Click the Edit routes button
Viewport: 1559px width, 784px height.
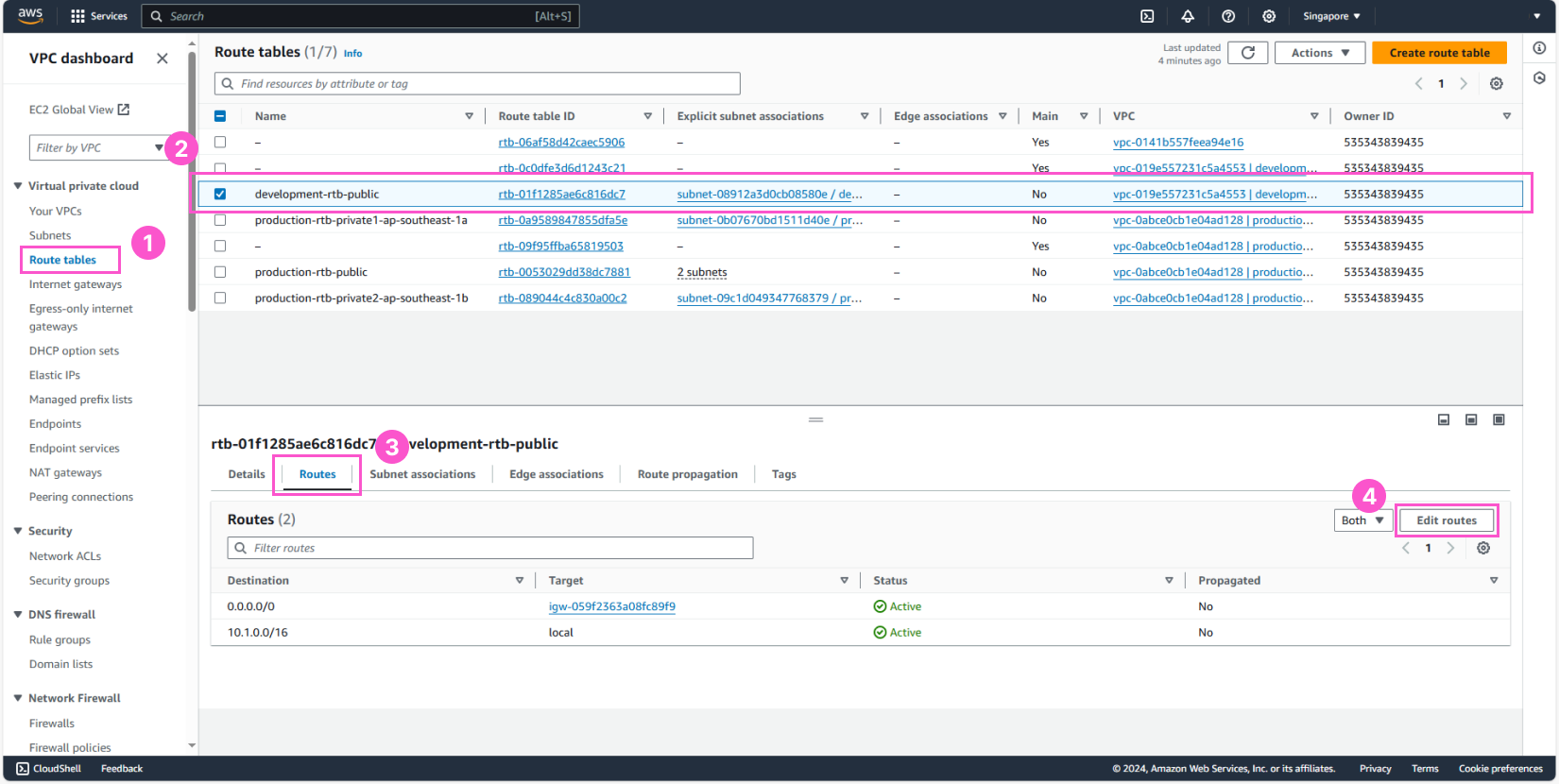1447,520
